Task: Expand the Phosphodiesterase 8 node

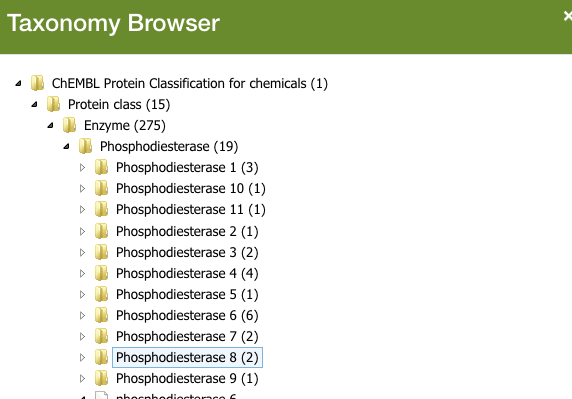Action: [x=82, y=357]
